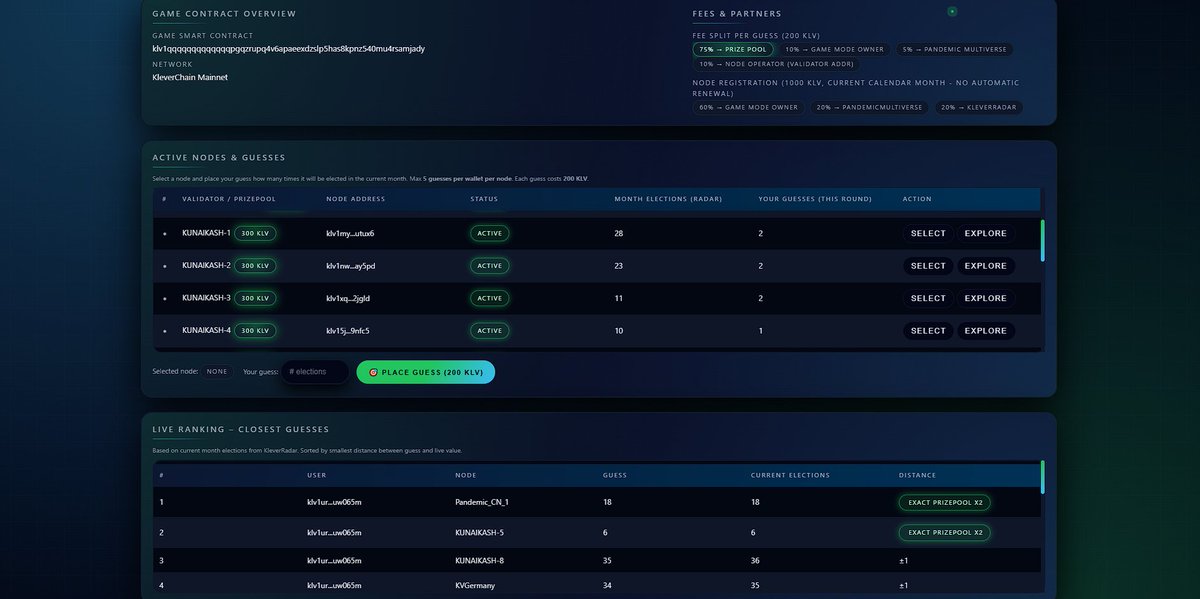Select the KUNAIKASH-2 node
Screen dimensions: 1200x599
[x=928, y=266]
